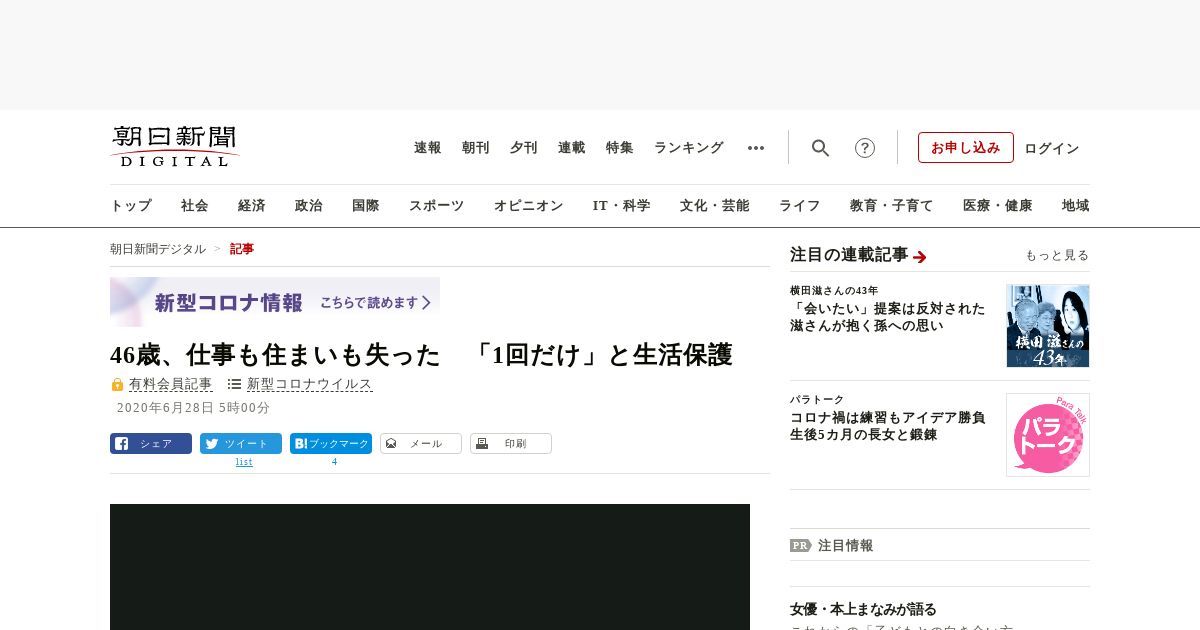Bookmark with Hatena ブックマーク button
This screenshot has width=1200, height=630.
[331, 444]
